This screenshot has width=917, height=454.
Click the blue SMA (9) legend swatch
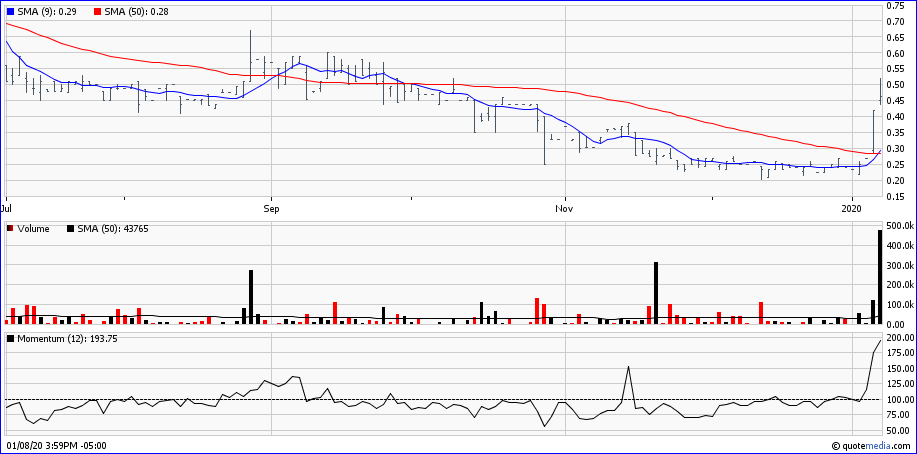point(10,11)
